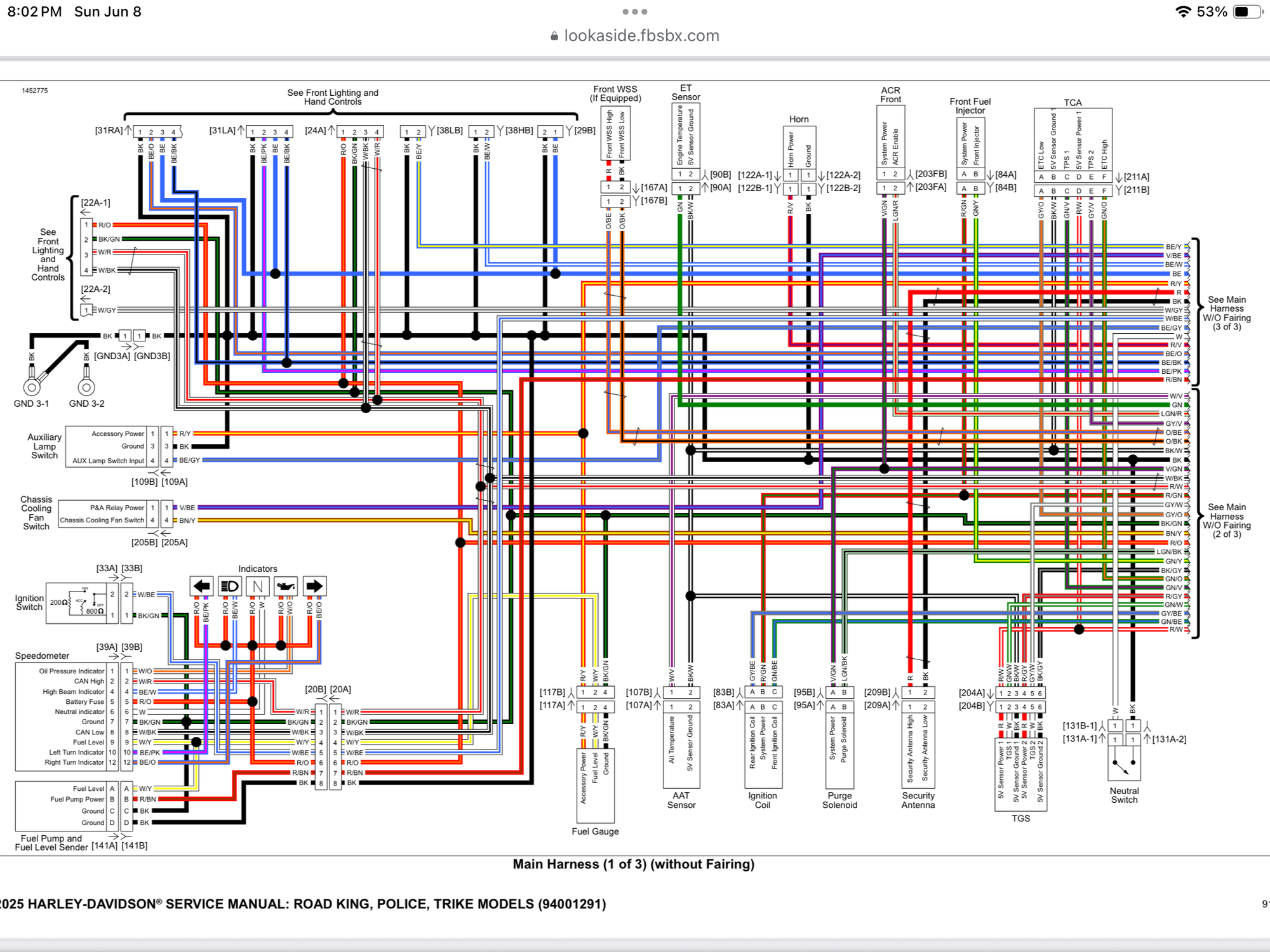The width and height of the screenshot is (1270, 952).
Task: Click the Fuel Gauge connector block
Action: coord(595,786)
